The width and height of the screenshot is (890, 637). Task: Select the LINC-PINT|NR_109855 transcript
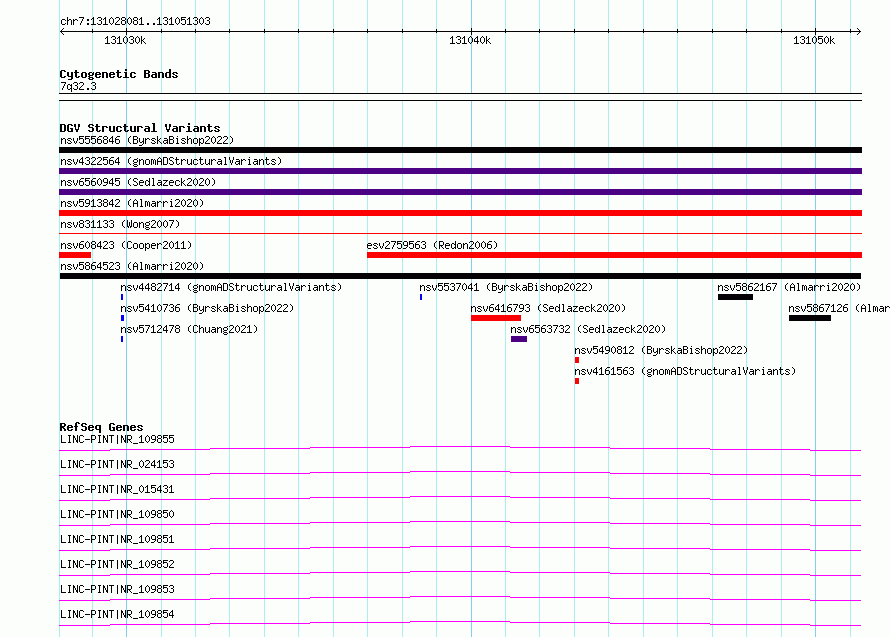click(x=460, y=444)
